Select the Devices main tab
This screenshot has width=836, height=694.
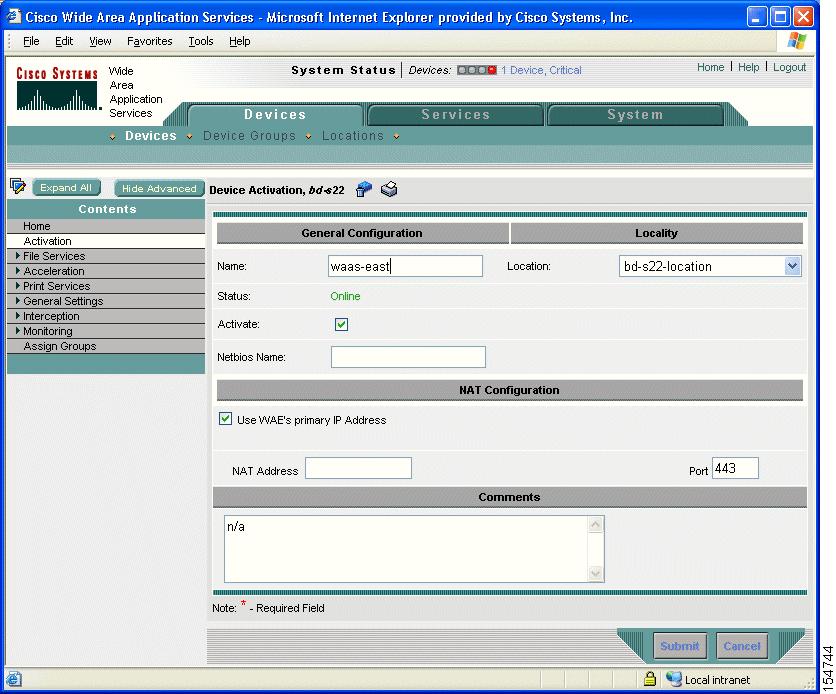pyautogui.click(x=275, y=115)
